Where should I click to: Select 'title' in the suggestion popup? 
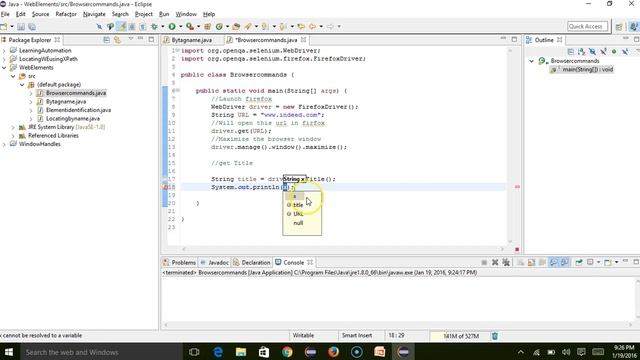298,205
